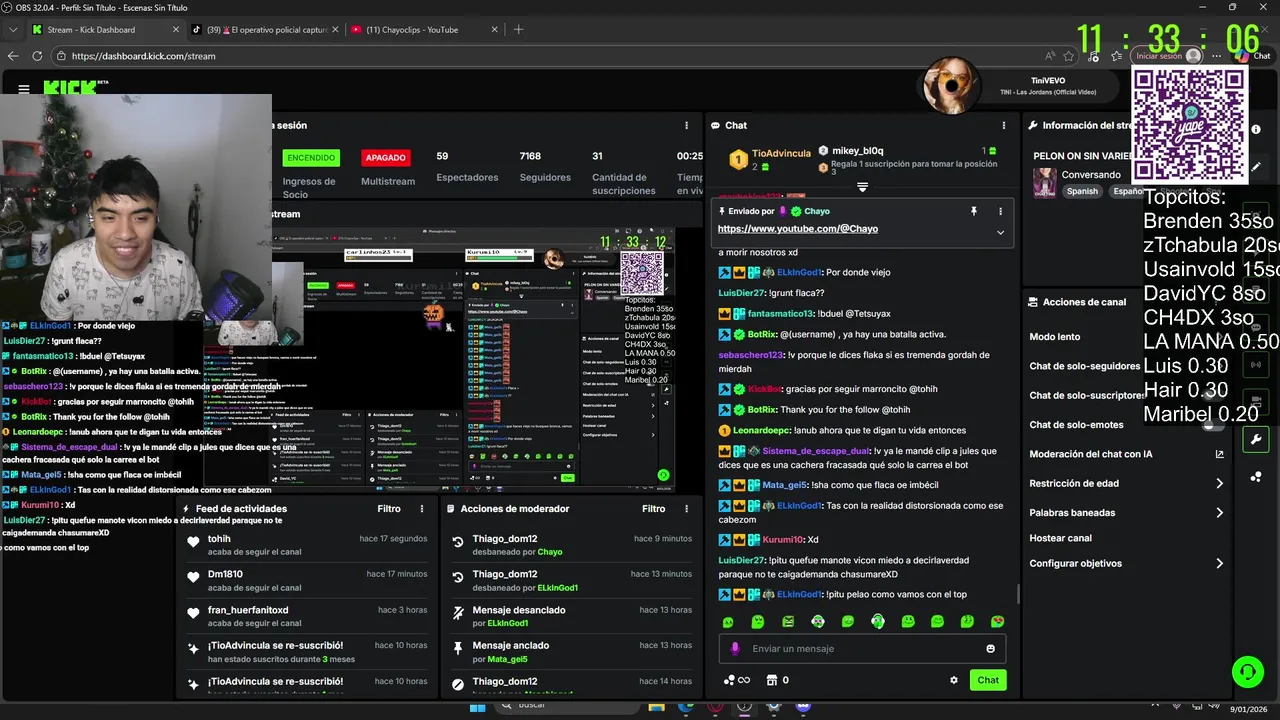
Task: Click the microphone icon in message box
Action: click(735, 648)
